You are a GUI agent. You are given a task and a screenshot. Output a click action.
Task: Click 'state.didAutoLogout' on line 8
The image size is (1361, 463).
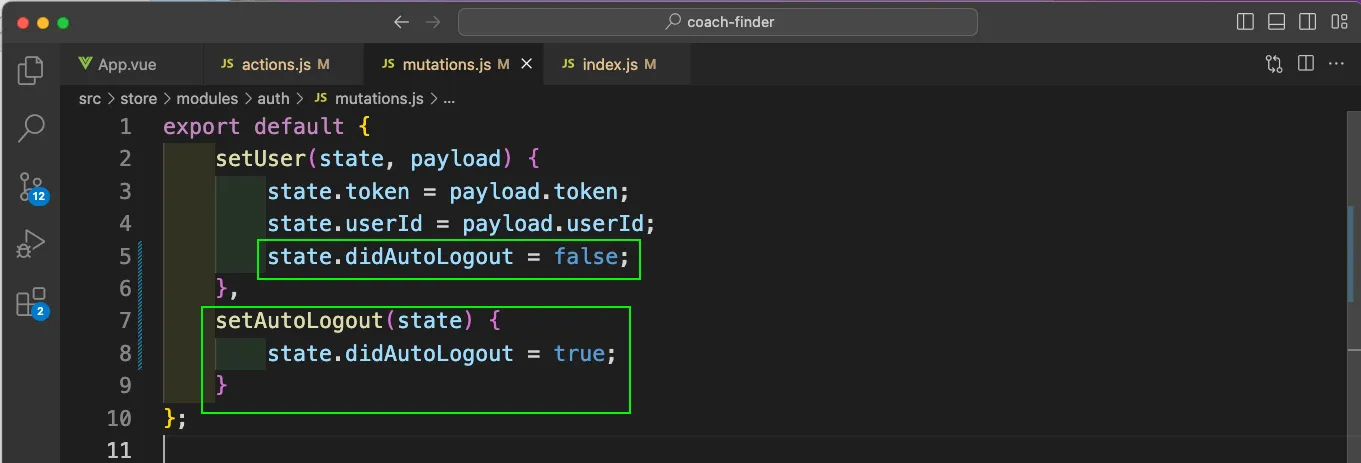point(390,353)
